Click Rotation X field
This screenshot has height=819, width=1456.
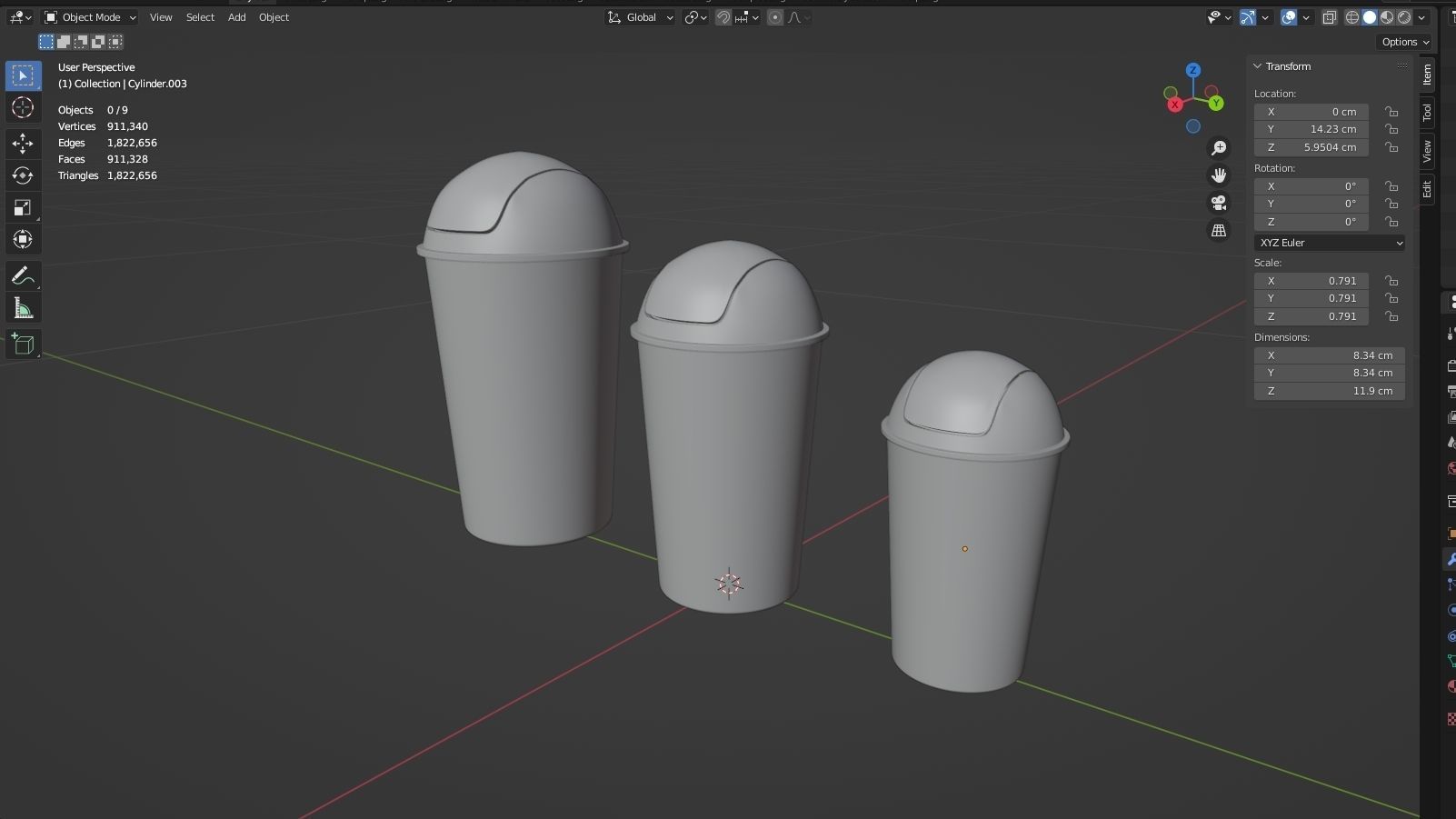[1311, 186]
